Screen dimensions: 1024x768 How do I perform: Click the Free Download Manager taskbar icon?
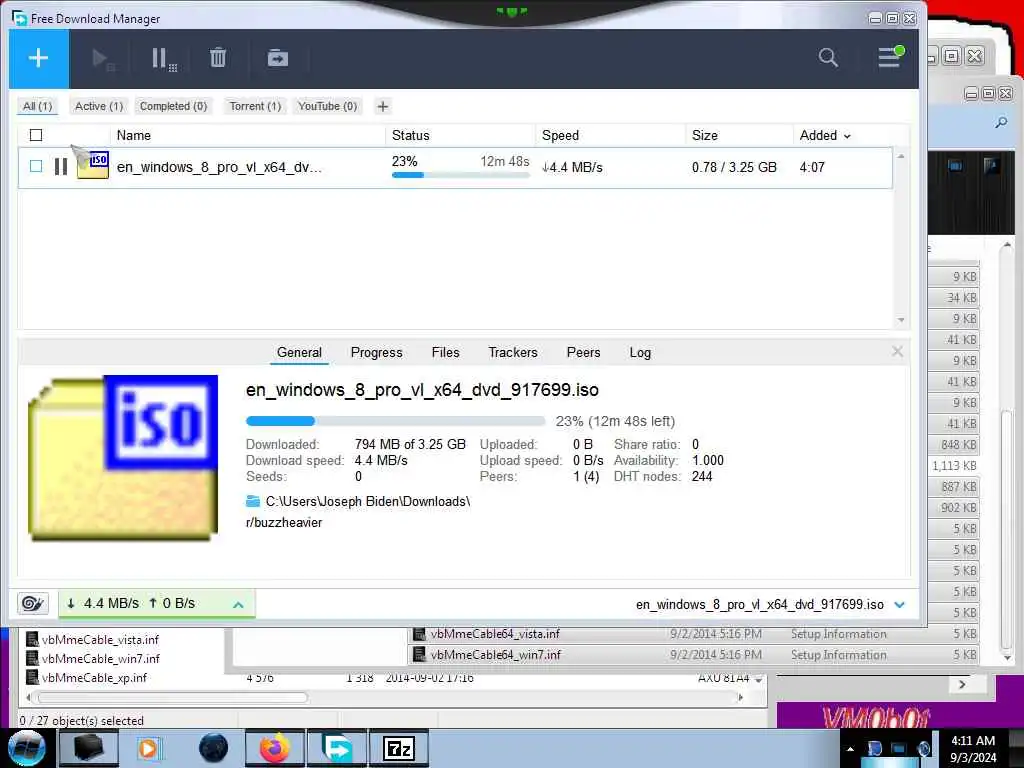pos(338,748)
